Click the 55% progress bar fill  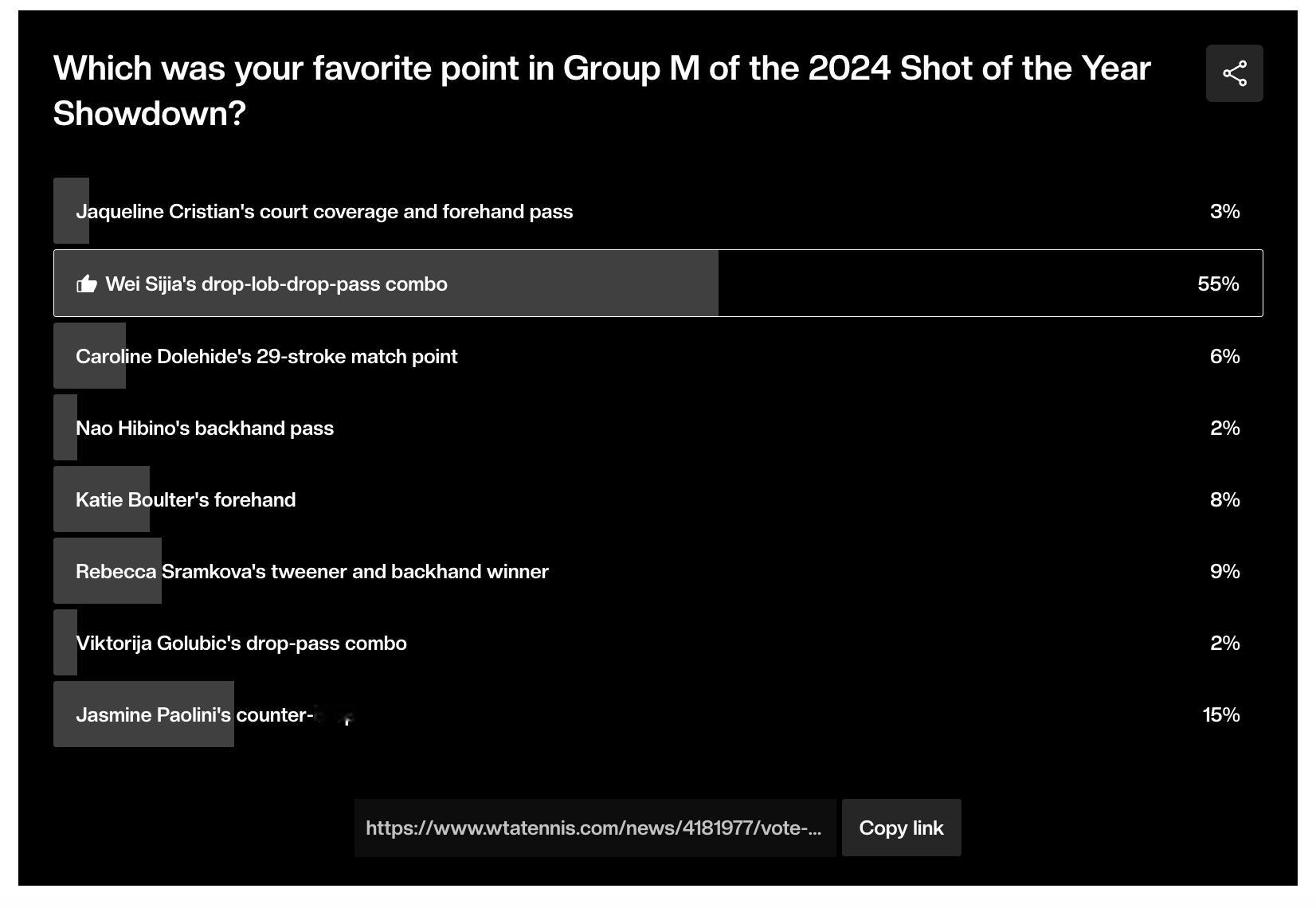pyautogui.click(x=386, y=284)
